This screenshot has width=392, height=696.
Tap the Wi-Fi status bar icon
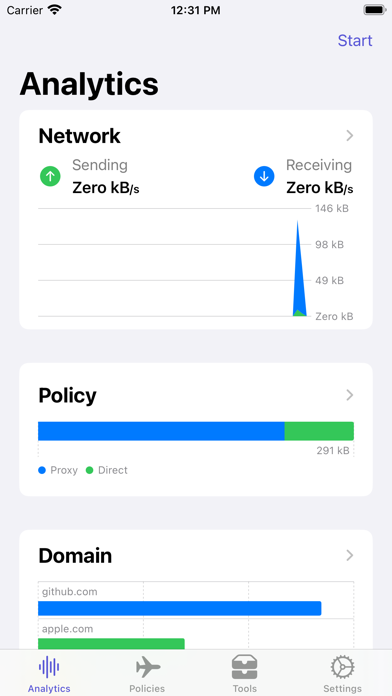pos(55,10)
